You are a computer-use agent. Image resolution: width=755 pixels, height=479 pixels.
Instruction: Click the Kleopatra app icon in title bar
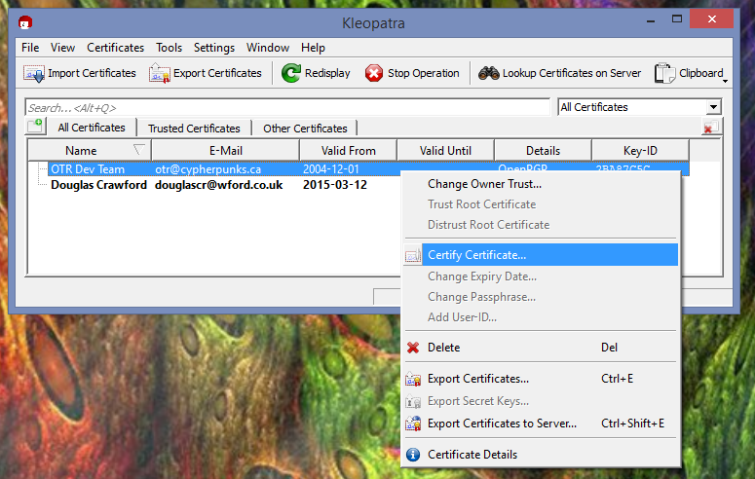[25, 23]
